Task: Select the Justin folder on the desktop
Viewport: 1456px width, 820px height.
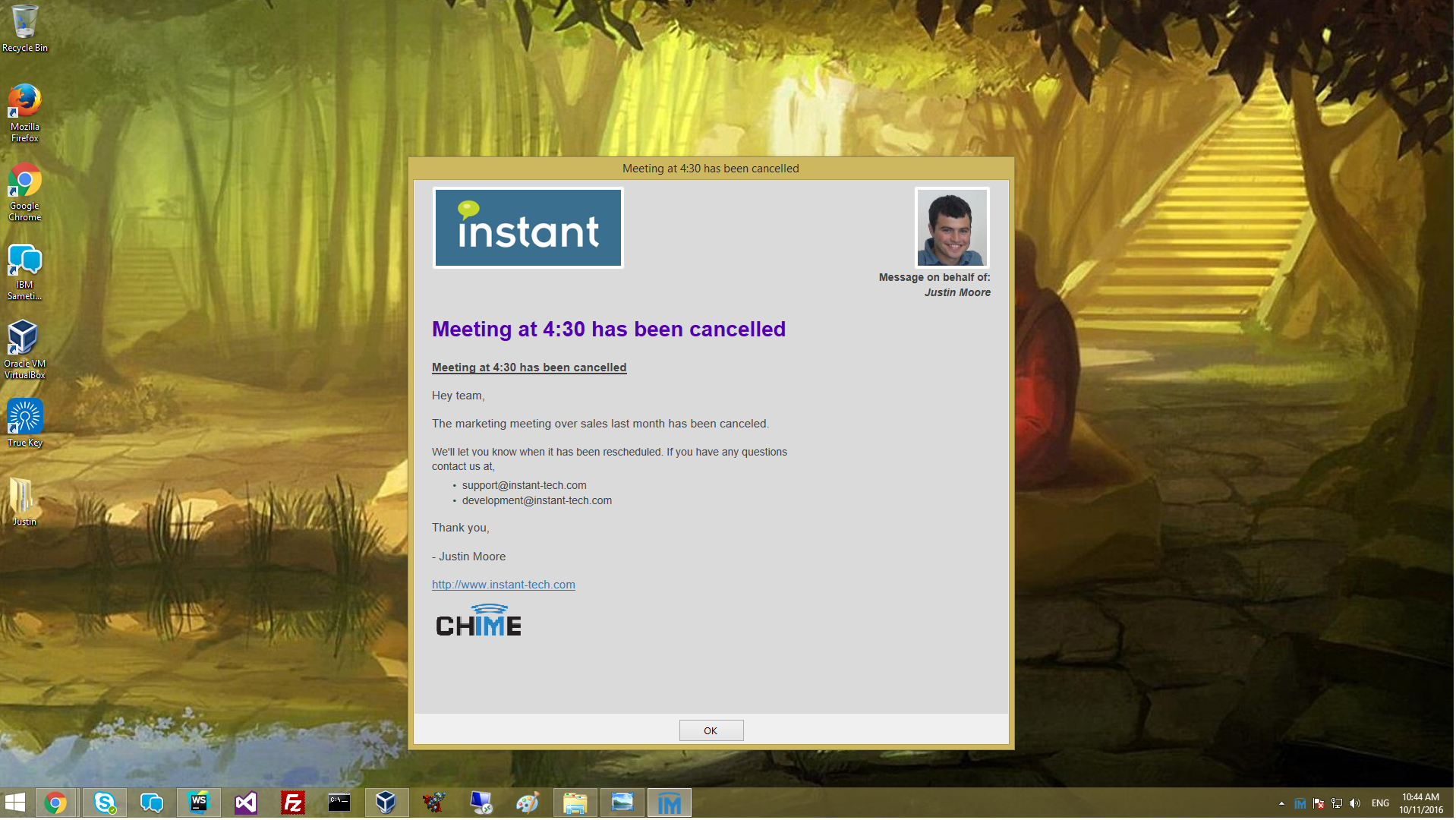Action: [x=25, y=502]
